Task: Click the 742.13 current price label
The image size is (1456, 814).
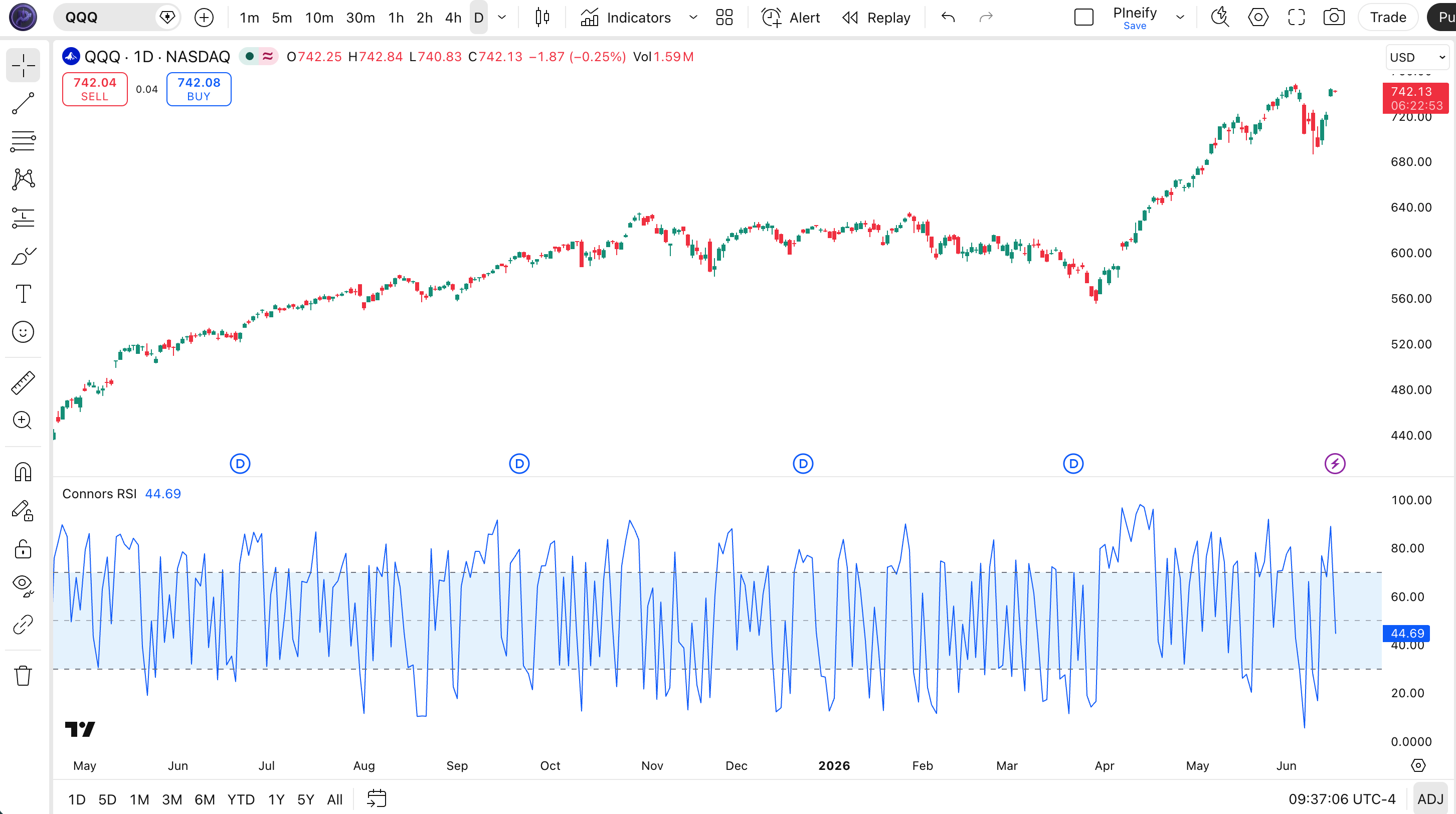Action: click(x=1416, y=98)
